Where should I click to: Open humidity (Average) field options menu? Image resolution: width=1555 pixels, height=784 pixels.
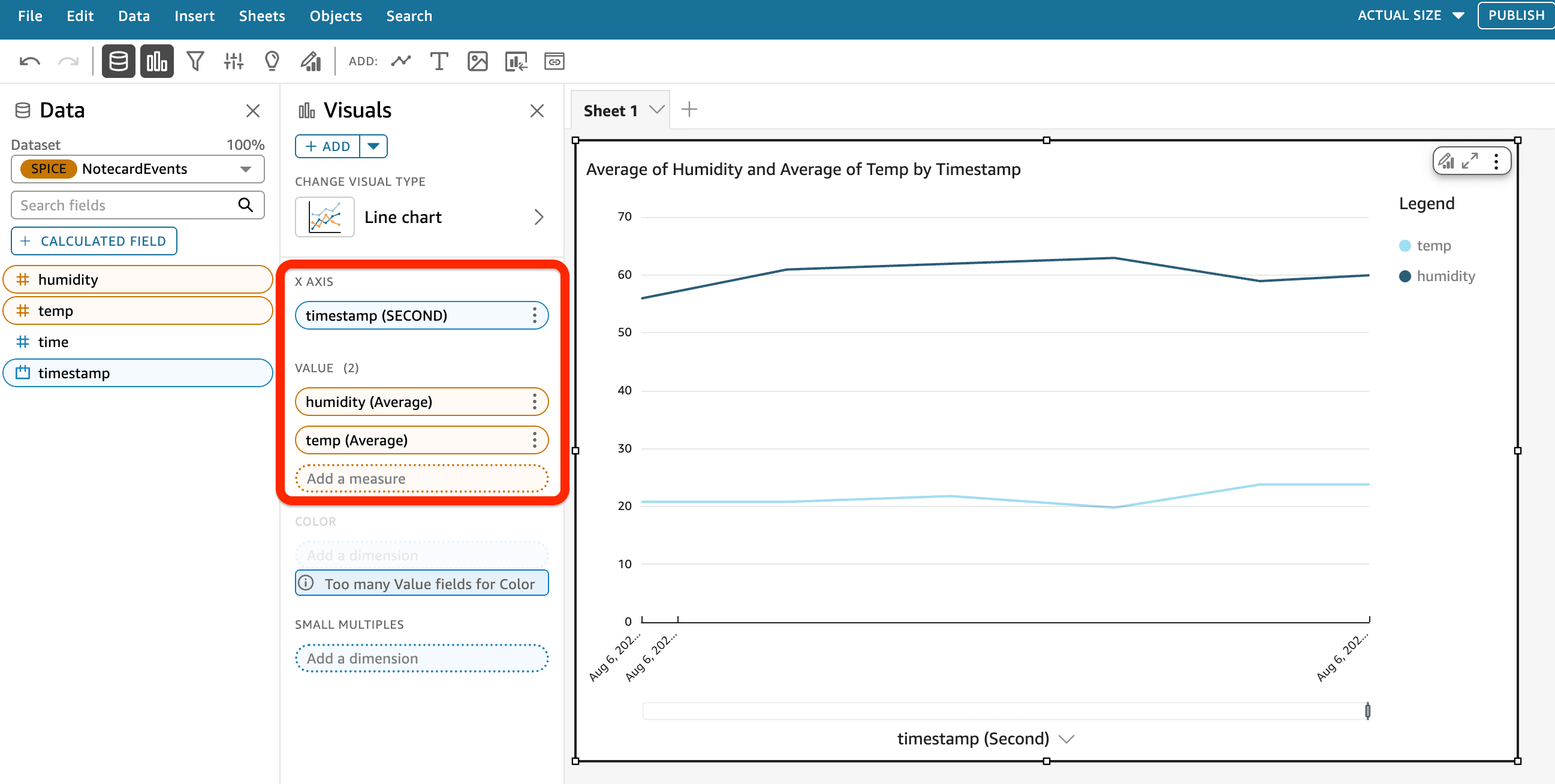click(534, 402)
